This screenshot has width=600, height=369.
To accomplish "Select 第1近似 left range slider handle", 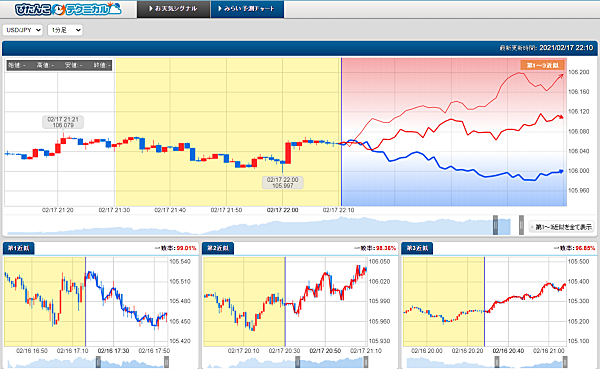I will 98,362.
